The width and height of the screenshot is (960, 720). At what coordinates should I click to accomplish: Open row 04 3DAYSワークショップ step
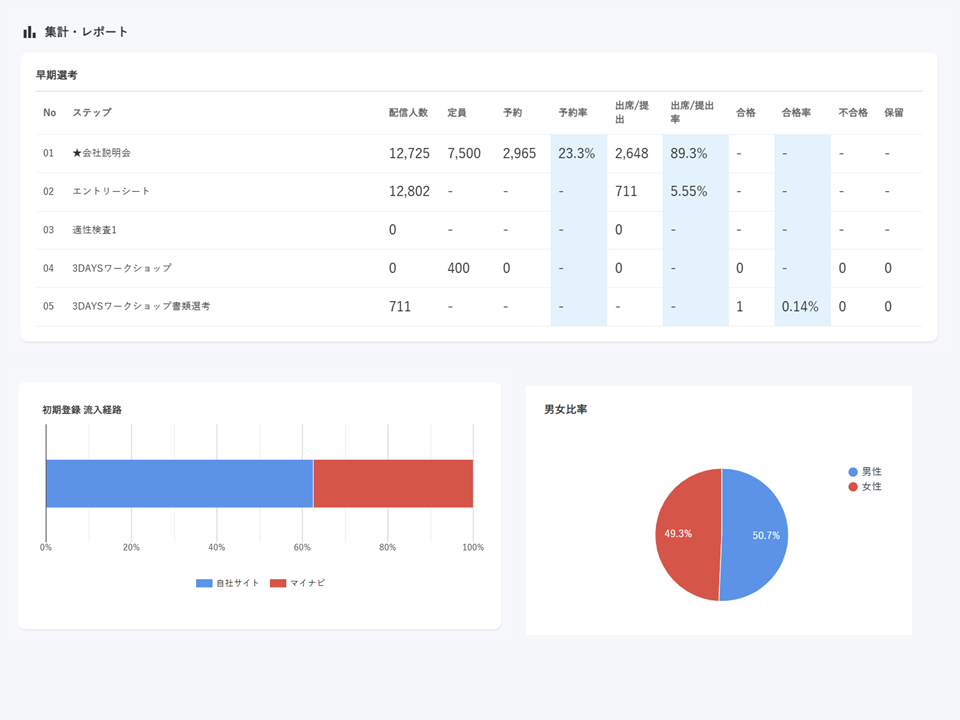[x=122, y=268]
